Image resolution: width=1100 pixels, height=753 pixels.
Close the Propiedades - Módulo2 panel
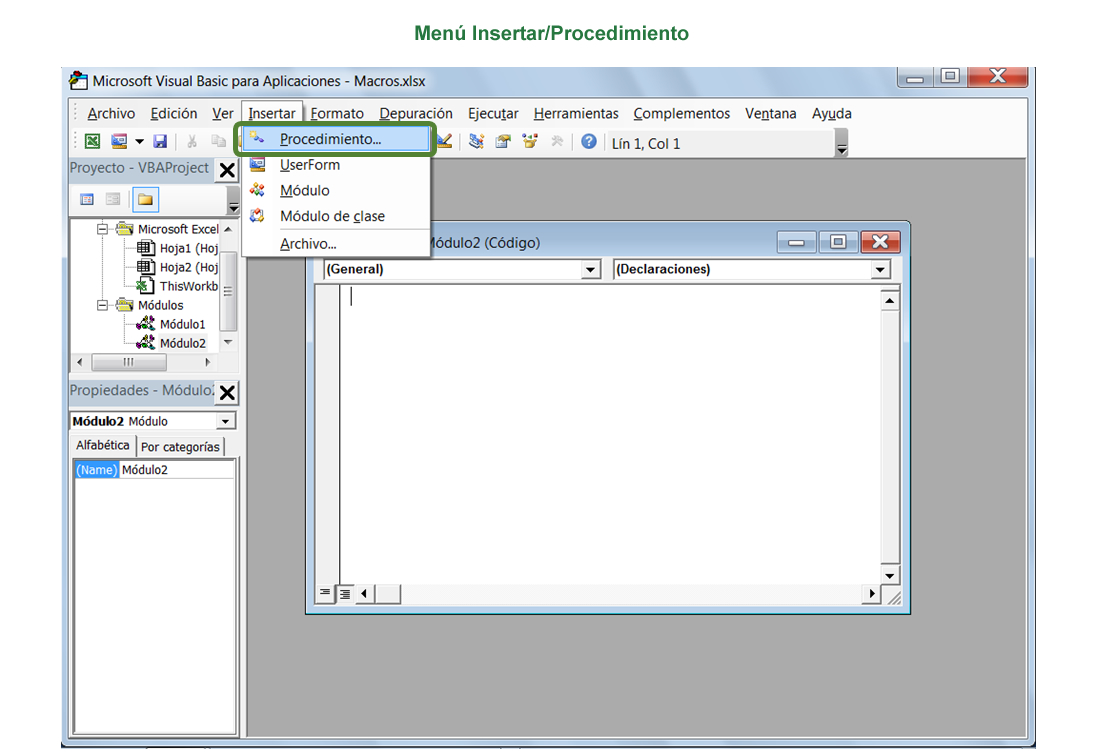227,392
